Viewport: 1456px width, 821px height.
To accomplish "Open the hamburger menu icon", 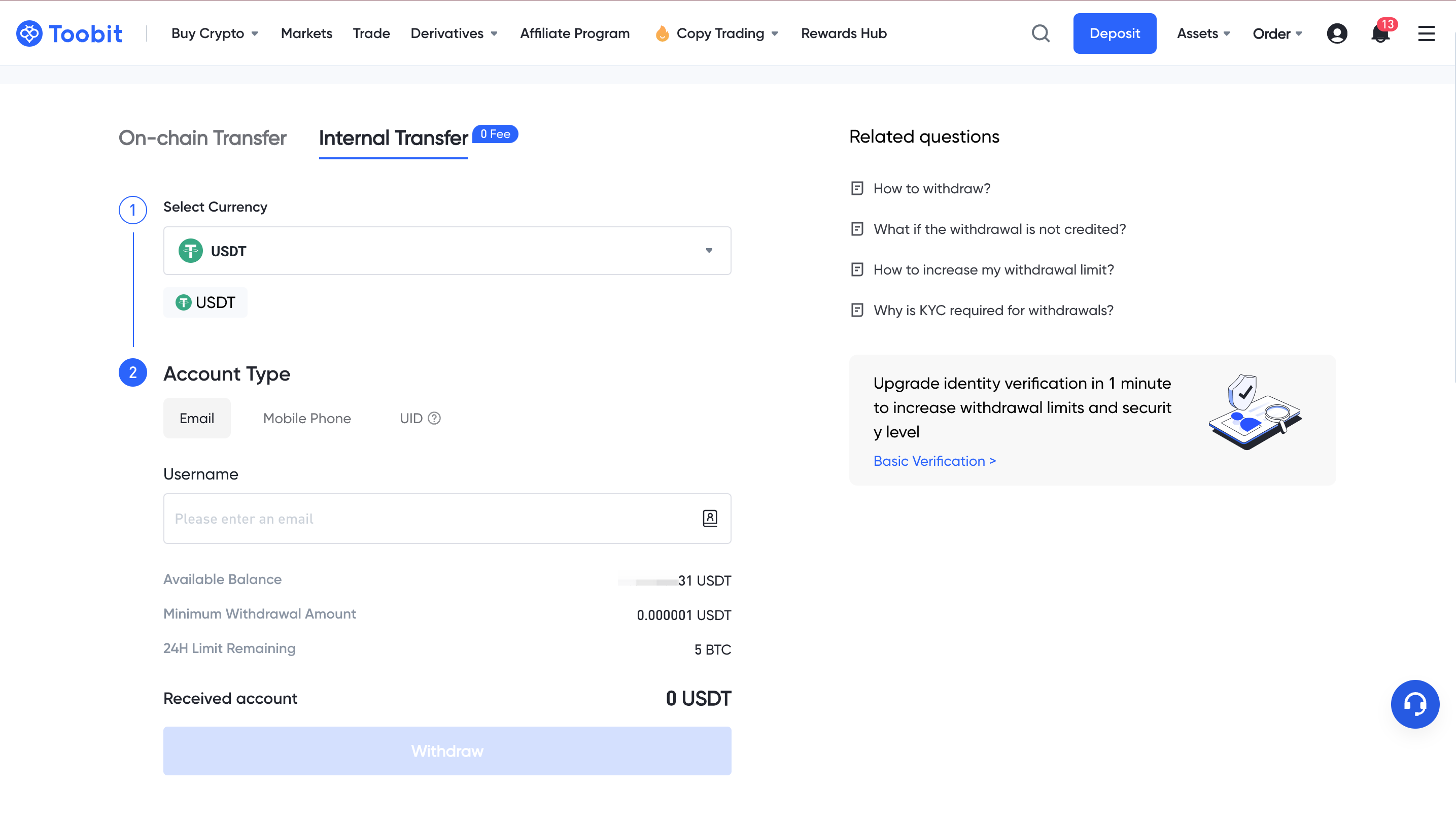I will click(x=1426, y=33).
